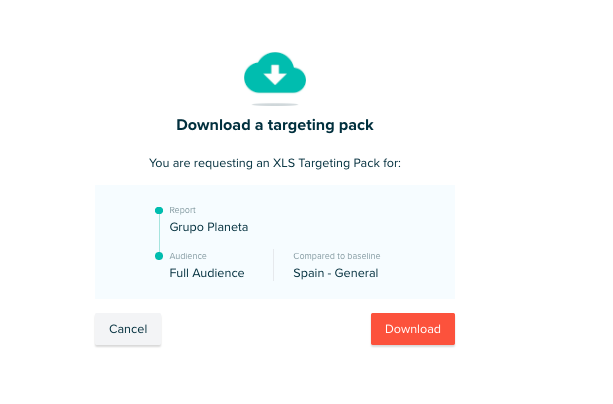
Task: Click the word Planeta in the report name
Action: point(226,227)
